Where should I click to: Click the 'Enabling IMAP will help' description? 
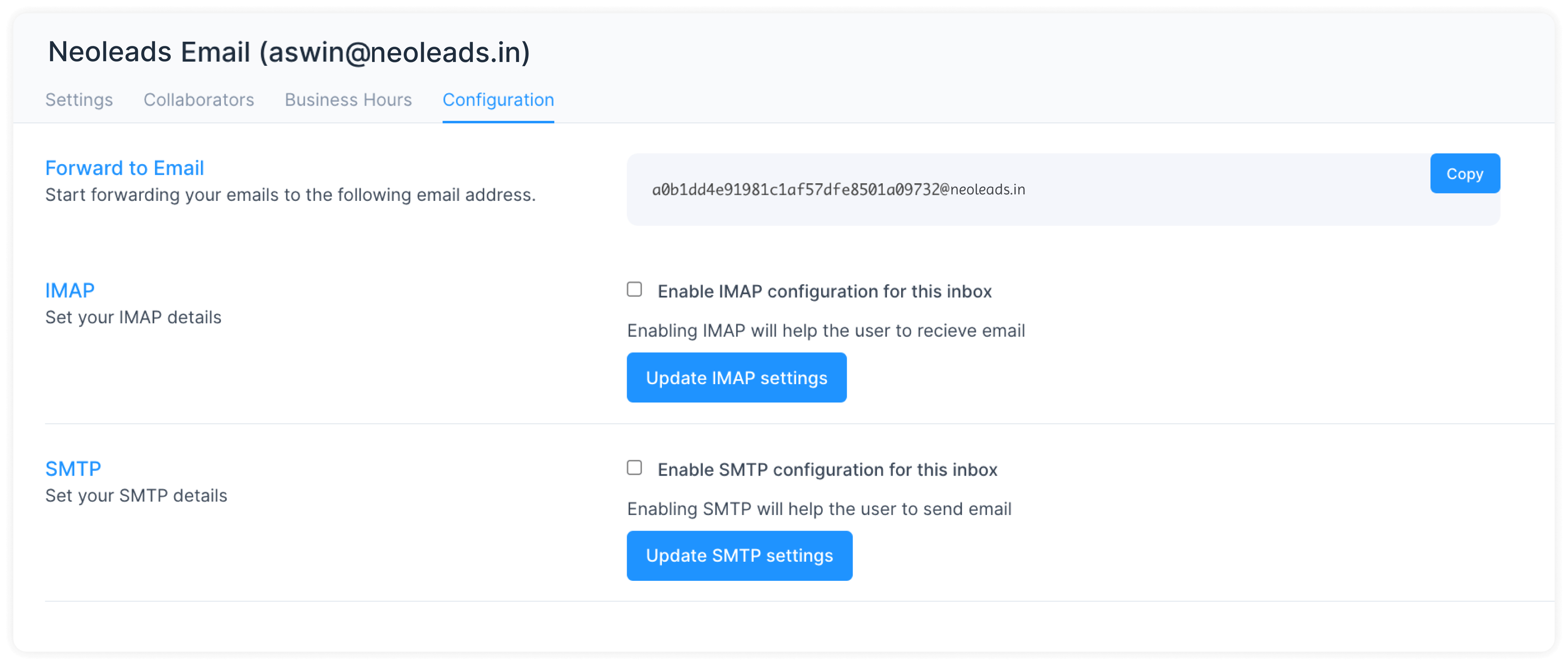coord(825,331)
